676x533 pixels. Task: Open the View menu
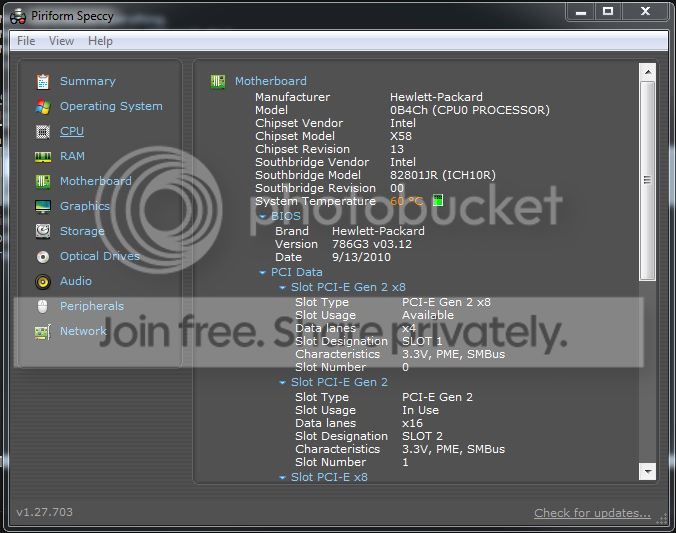pos(61,41)
